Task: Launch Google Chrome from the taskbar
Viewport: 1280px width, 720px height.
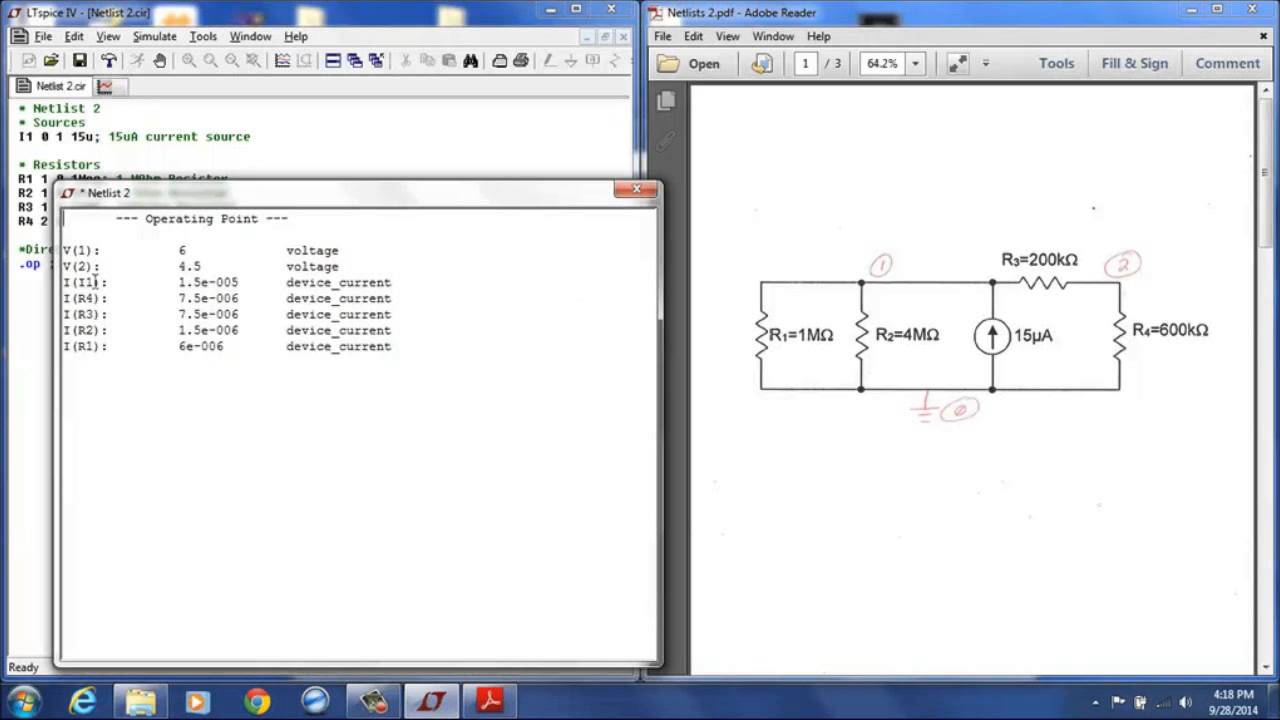Action: click(257, 701)
